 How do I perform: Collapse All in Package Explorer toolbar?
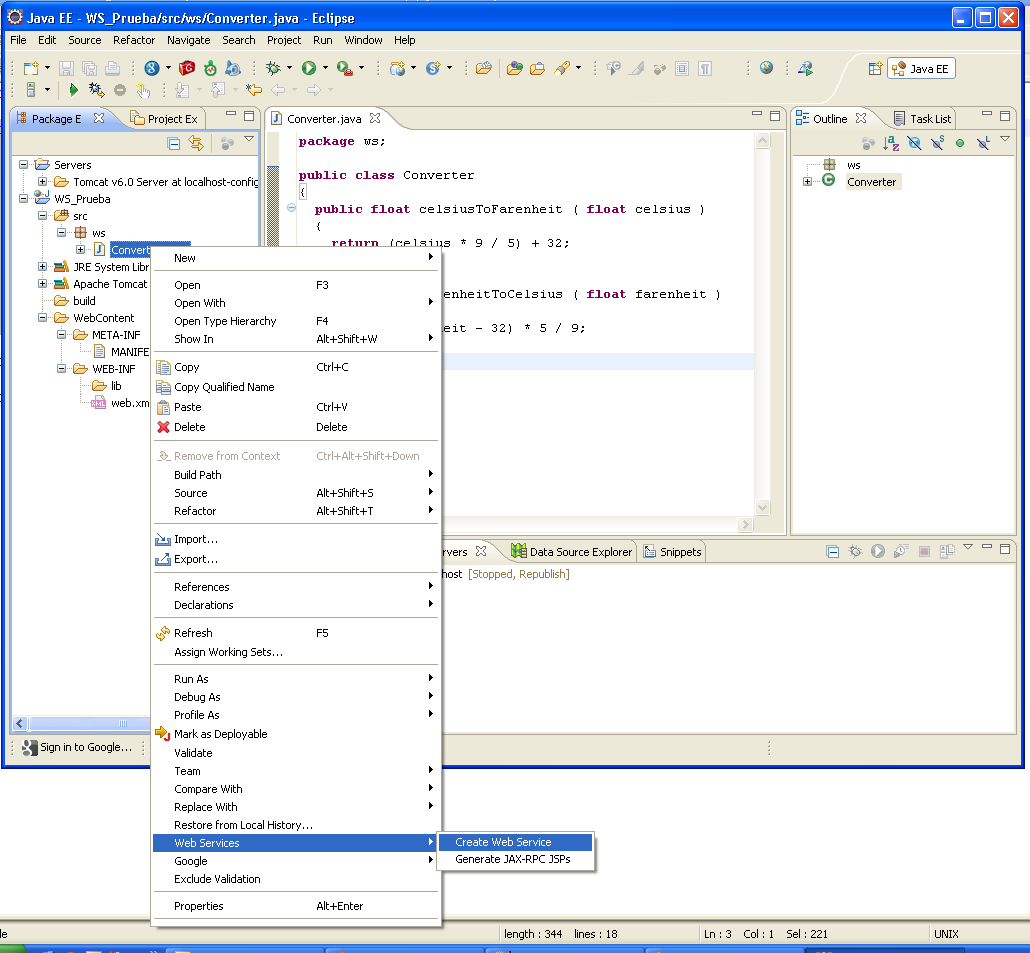click(x=174, y=143)
